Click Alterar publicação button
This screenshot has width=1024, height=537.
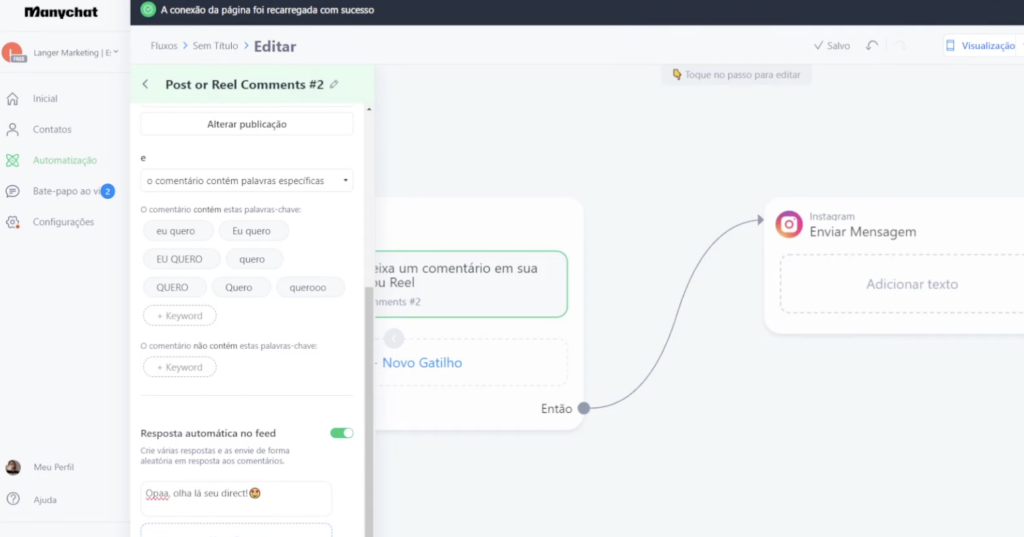(x=246, y=124)
